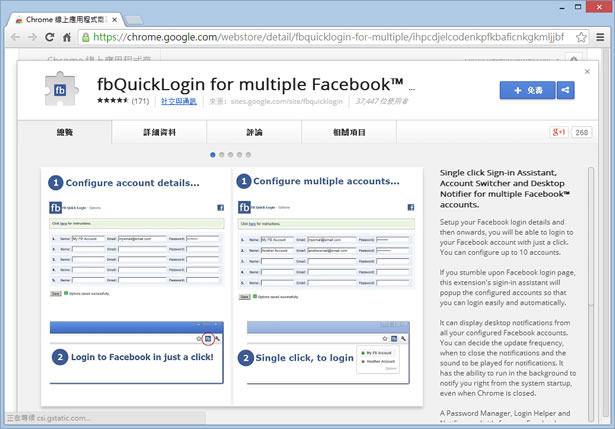
Task: Click the sites.google.com/site/fbquicklogin source link
Action: click(x=287, y=101)
